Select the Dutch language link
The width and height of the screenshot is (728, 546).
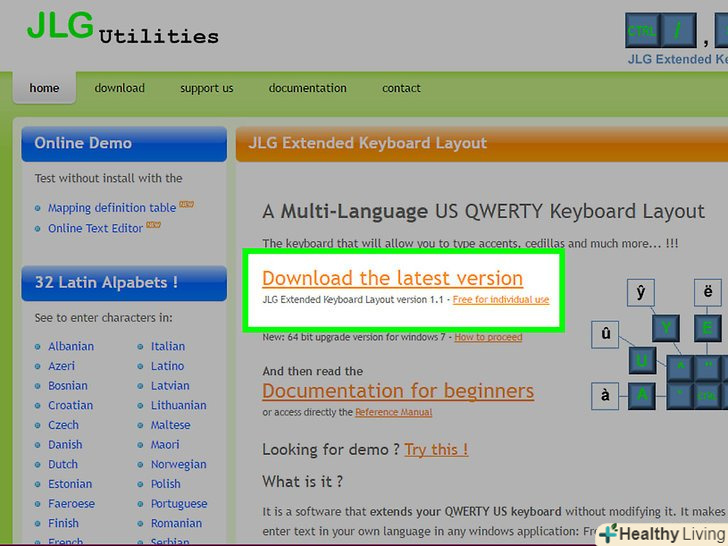pyautogui.click(x=63, y=464)
